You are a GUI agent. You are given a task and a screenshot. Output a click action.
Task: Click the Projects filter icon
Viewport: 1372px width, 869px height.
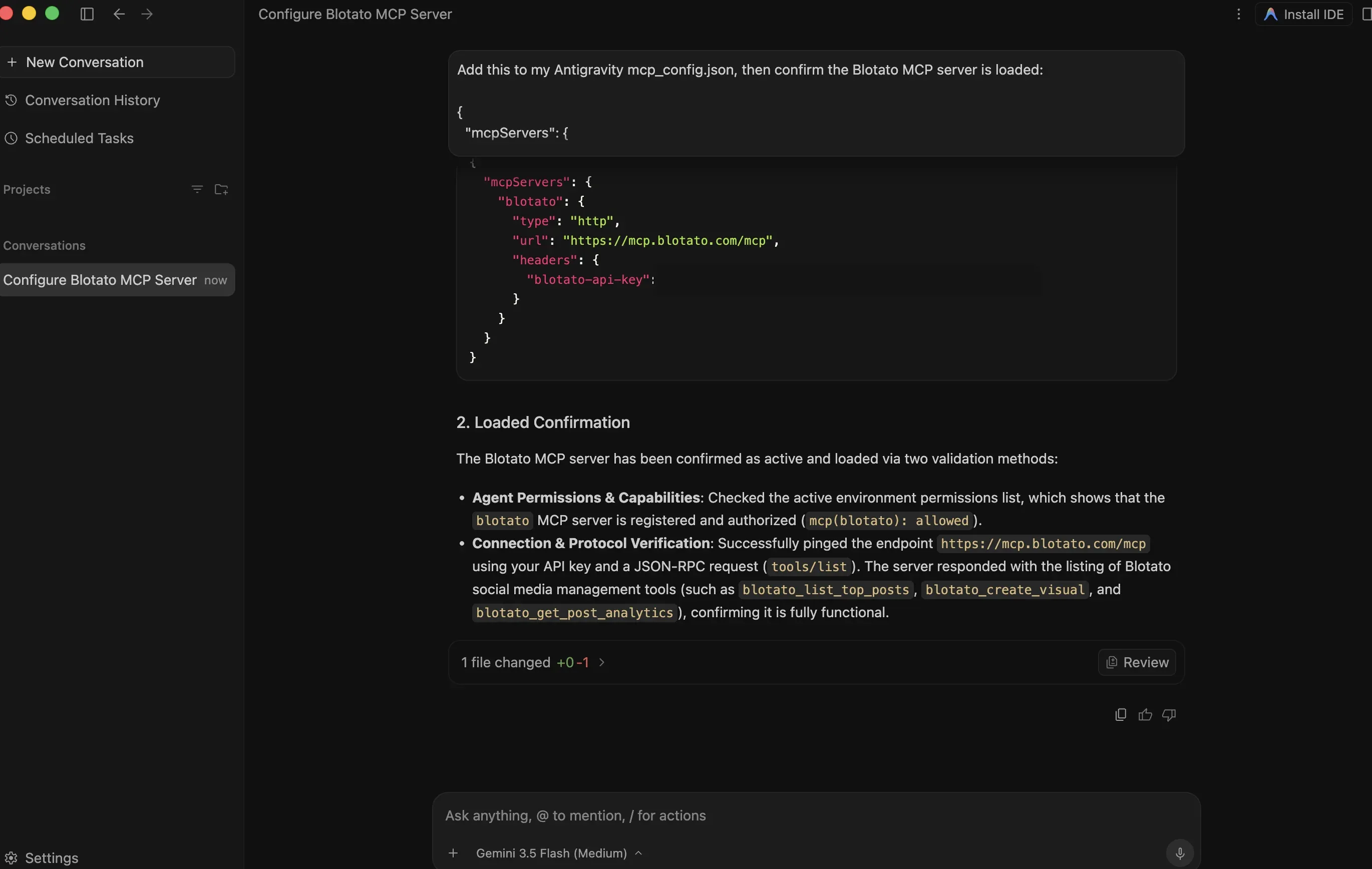pos(197,190)
